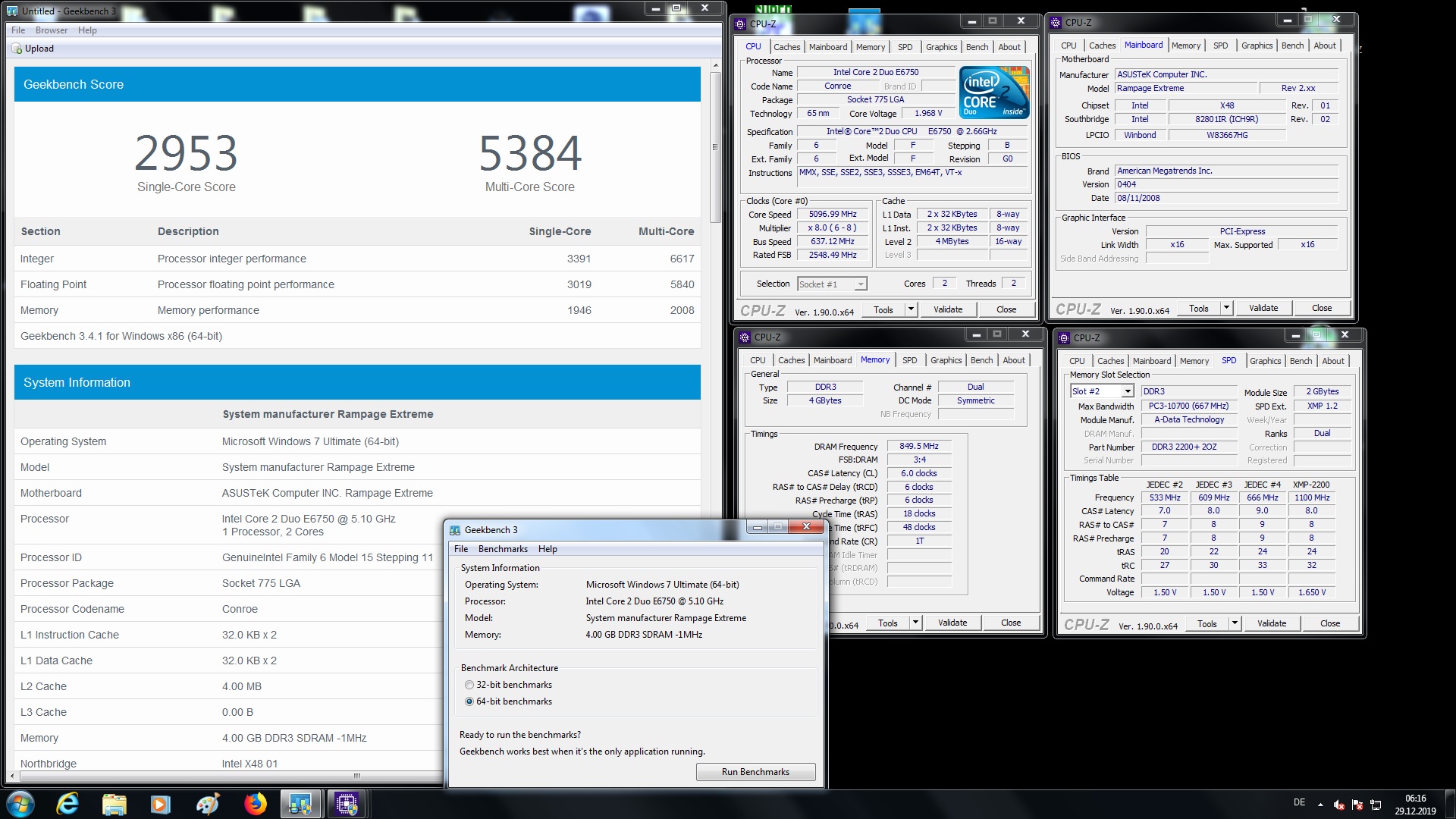Screen dimensions: 1456x819
Task: Open Help menu in the Geekbench 3 dialog
Action: (548, 549)
